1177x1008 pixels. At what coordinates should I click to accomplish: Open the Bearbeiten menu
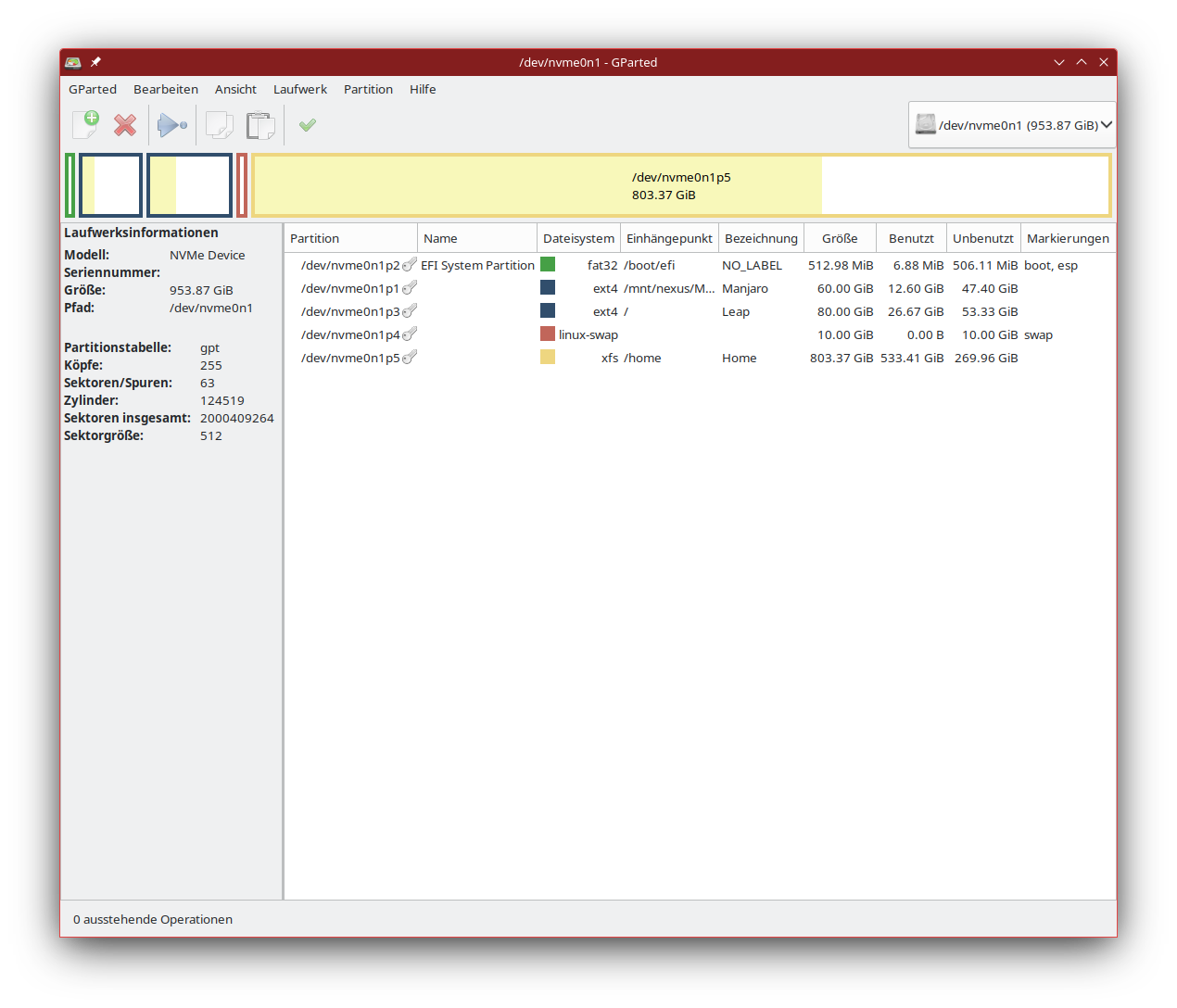[166, 89]
